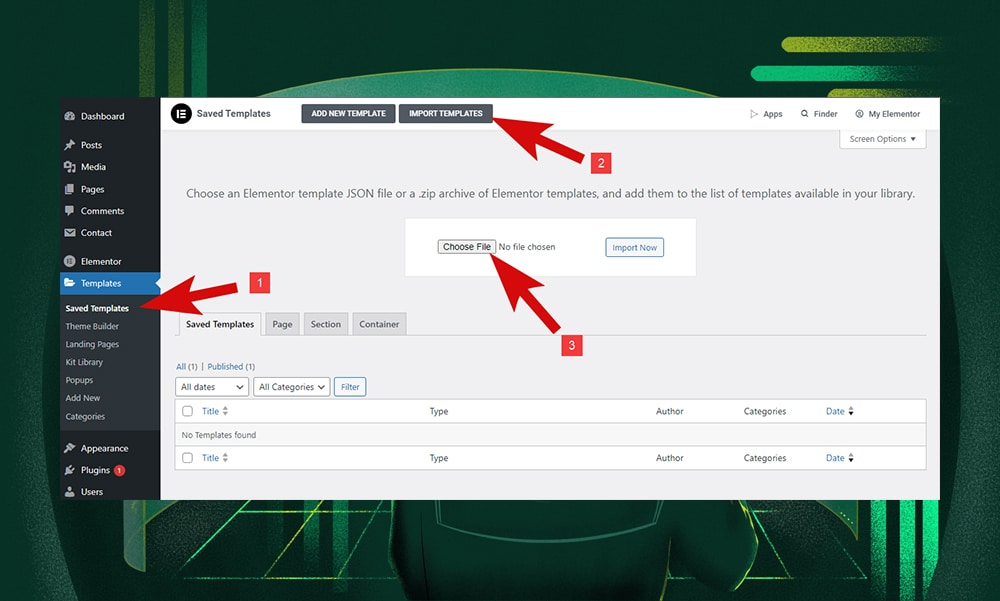Sort templates by the Date column link
The image size is (1000, 601).
835,411
